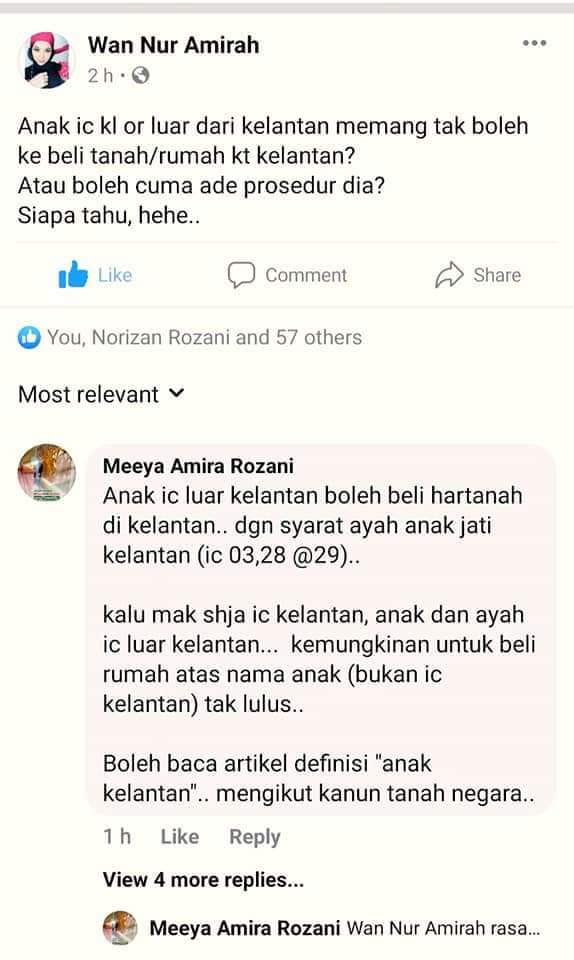This screenshot has height=960, width=574.
Task: Click the chevron next to Most relevant
Action: pos(176,393)
